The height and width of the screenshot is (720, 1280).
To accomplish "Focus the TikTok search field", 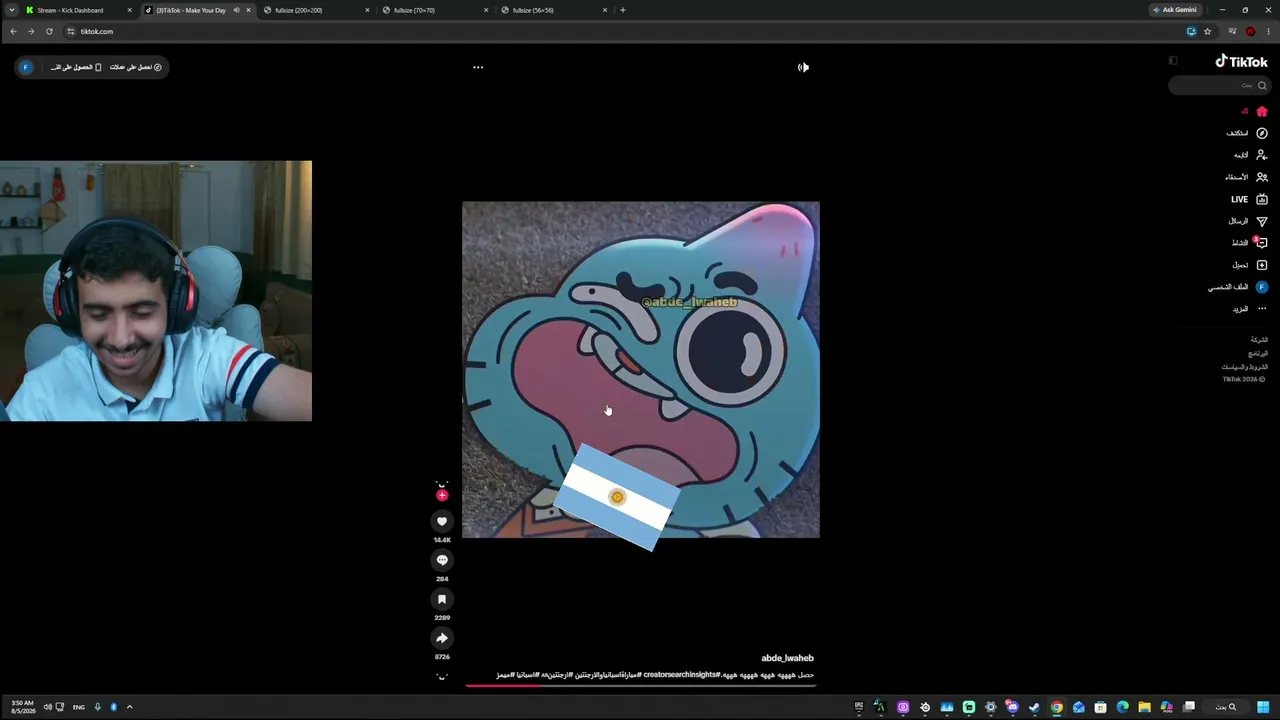I will click(1218, 85).
